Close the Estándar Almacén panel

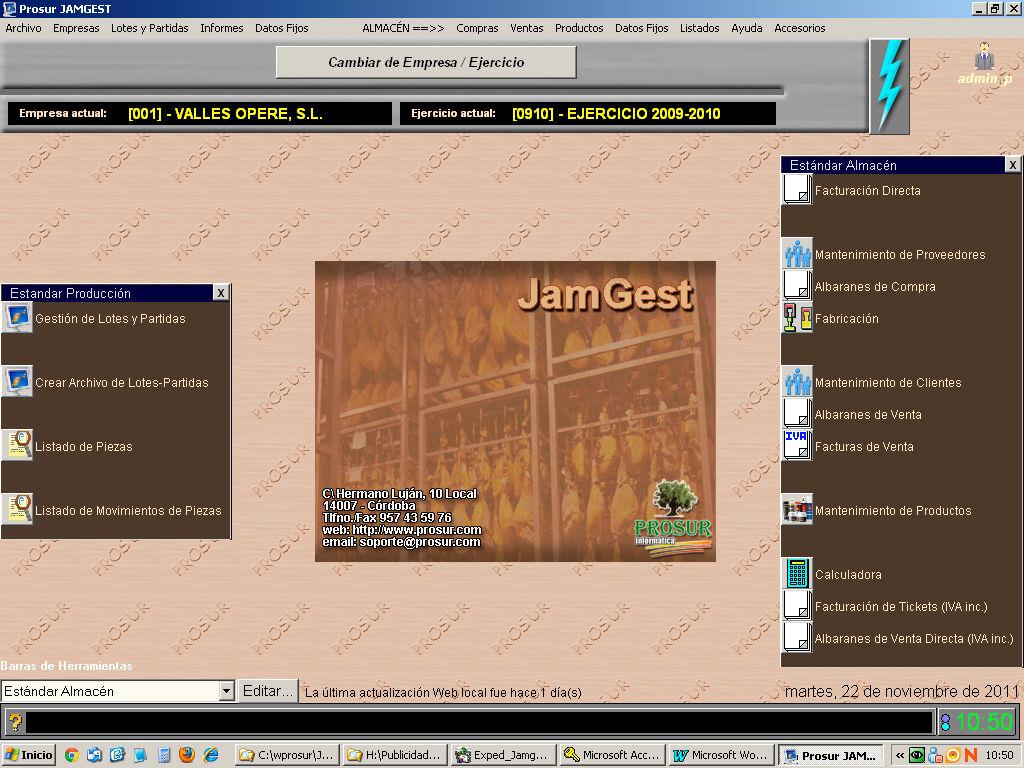point(1012,165)
